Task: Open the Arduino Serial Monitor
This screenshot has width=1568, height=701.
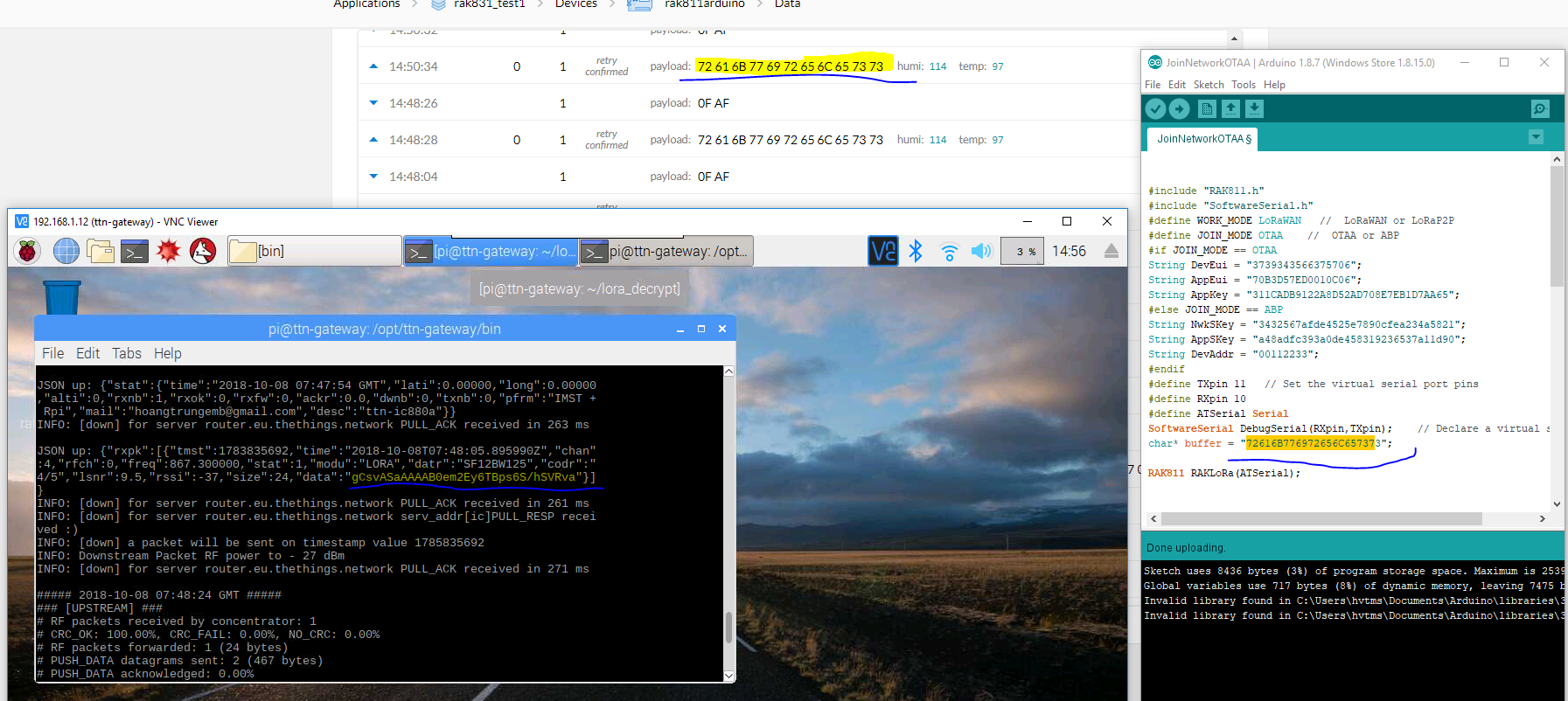Action: point(1540,108)
